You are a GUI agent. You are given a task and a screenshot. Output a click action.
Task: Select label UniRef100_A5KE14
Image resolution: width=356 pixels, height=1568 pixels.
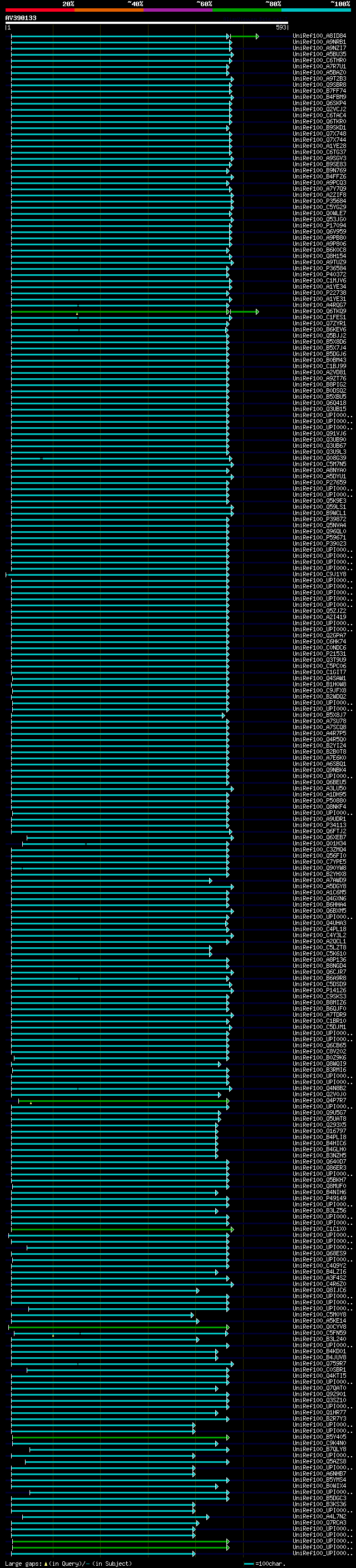[x=319, y=1320]
